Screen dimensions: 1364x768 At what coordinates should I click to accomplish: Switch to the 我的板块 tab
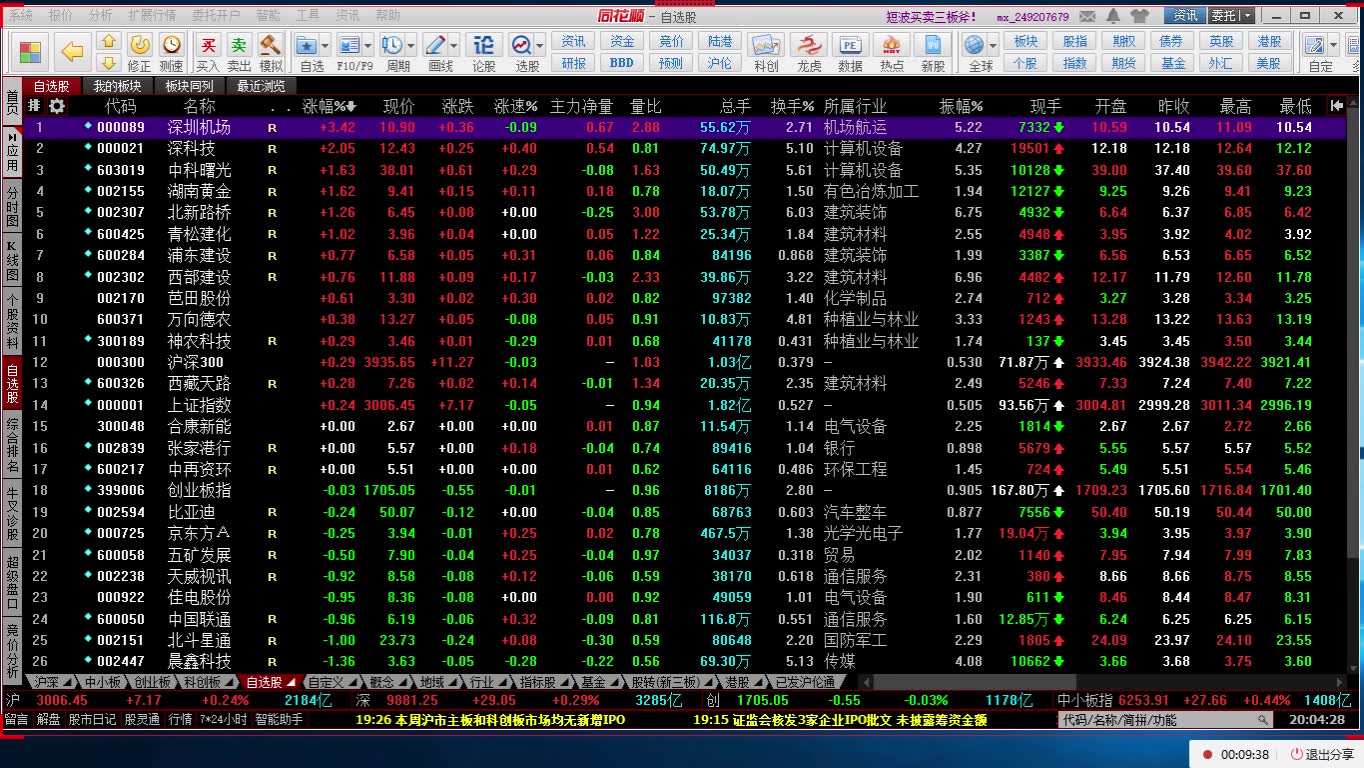(118, 86)
